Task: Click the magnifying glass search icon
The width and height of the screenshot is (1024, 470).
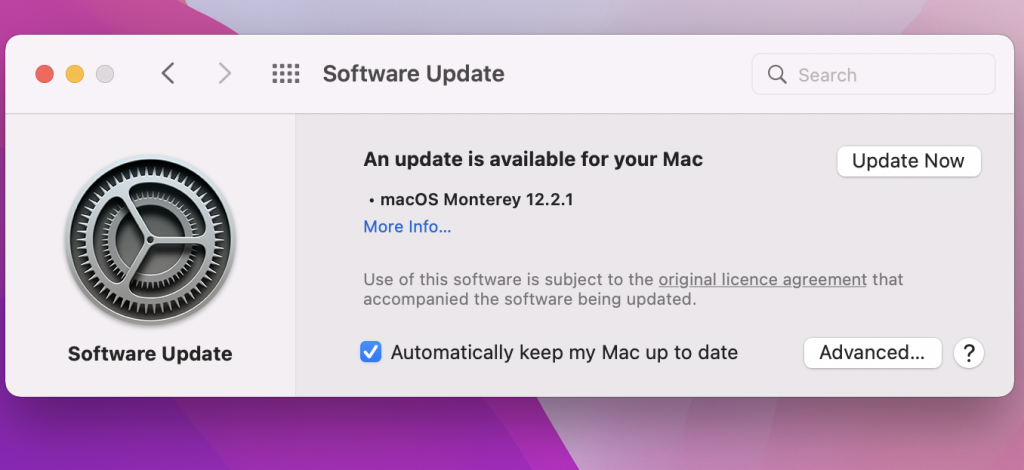Action: click(x=777, y=74)
